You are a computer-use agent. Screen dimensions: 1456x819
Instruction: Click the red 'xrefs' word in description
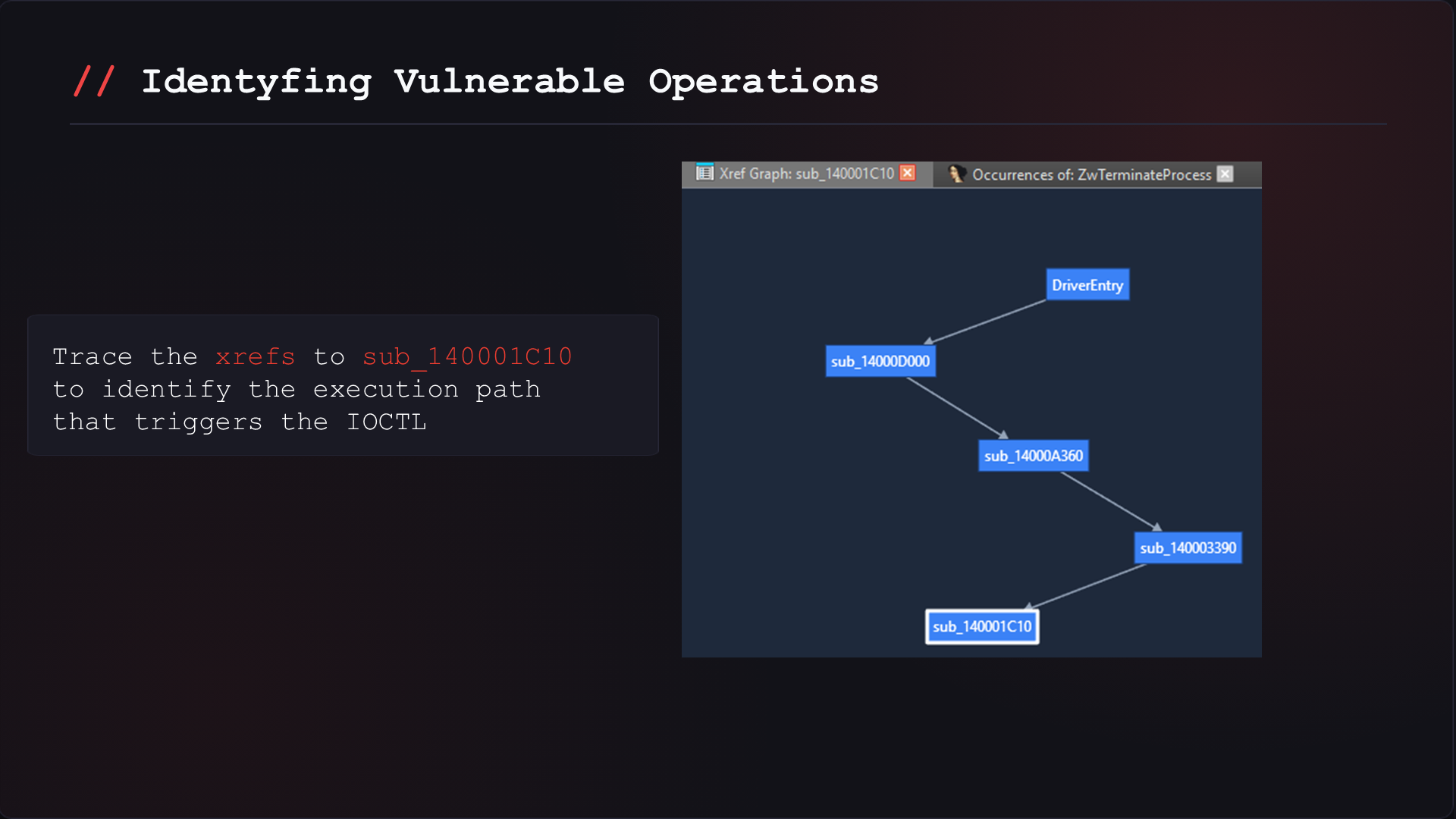pyautogui.click(x=255, y=356)
